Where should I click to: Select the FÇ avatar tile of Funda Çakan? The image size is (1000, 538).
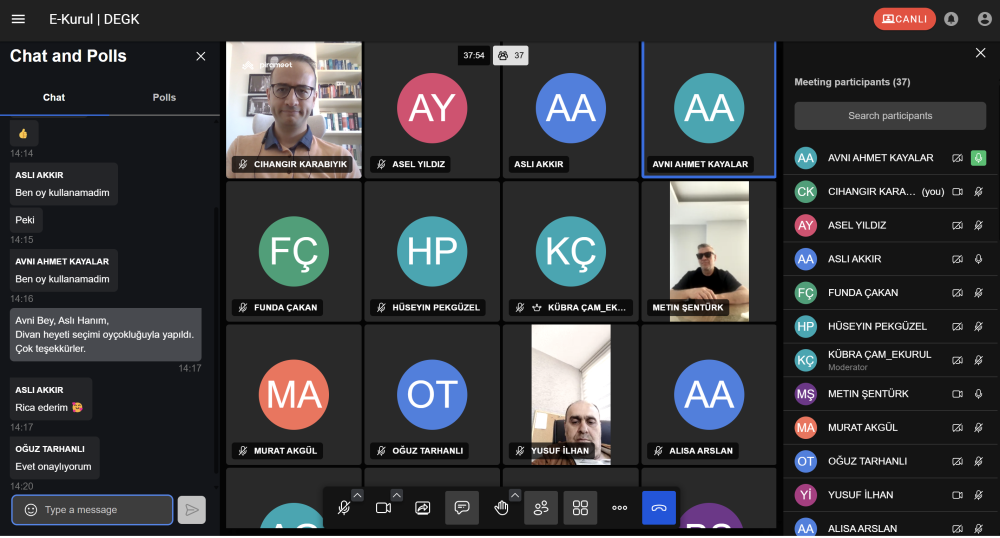(294, 251)
